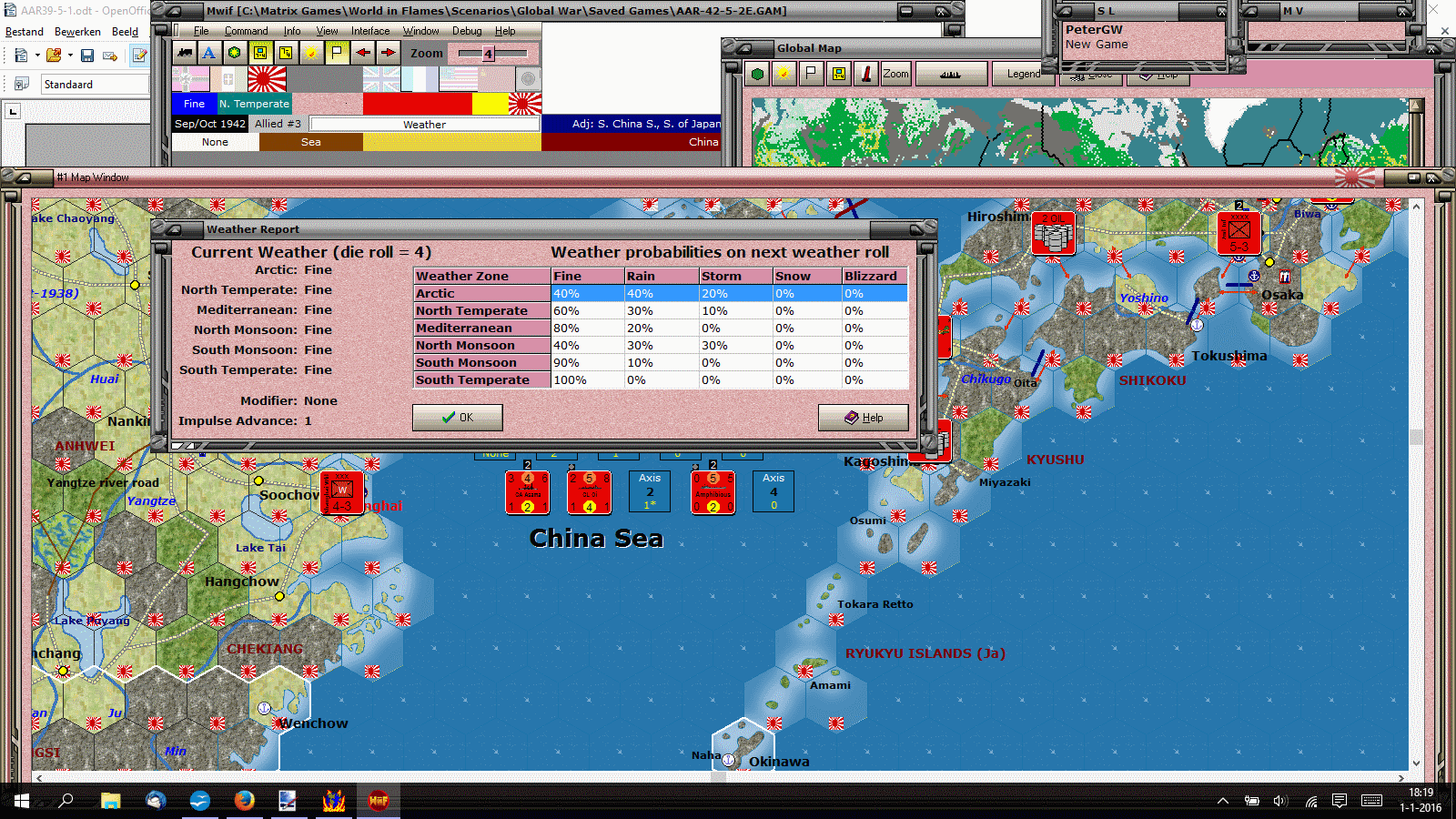Click the Mediterranean weather zone row
The width and height of the screenshot is (1456, 819).
tap(661, 329)
